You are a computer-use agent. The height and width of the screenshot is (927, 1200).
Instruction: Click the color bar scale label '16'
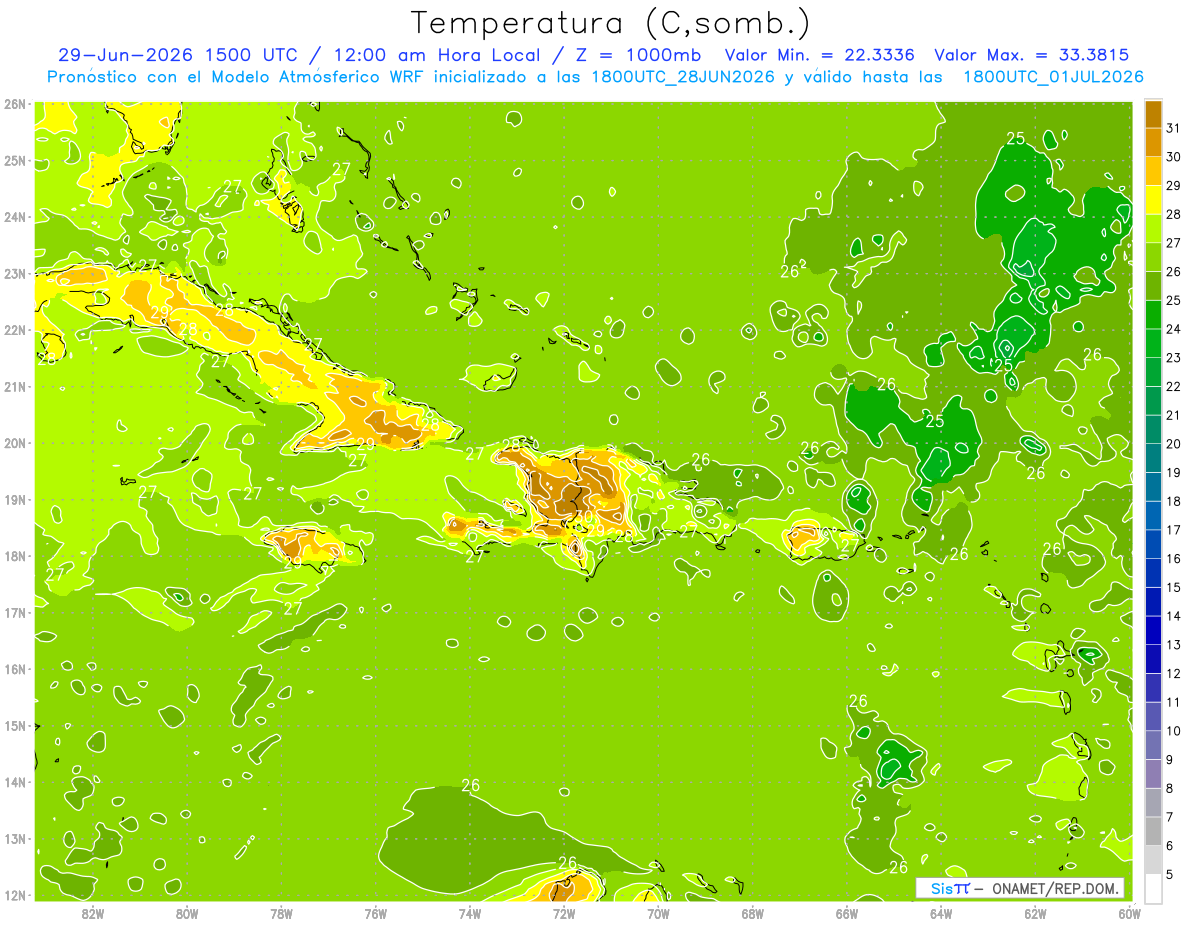pos(1174,558)
